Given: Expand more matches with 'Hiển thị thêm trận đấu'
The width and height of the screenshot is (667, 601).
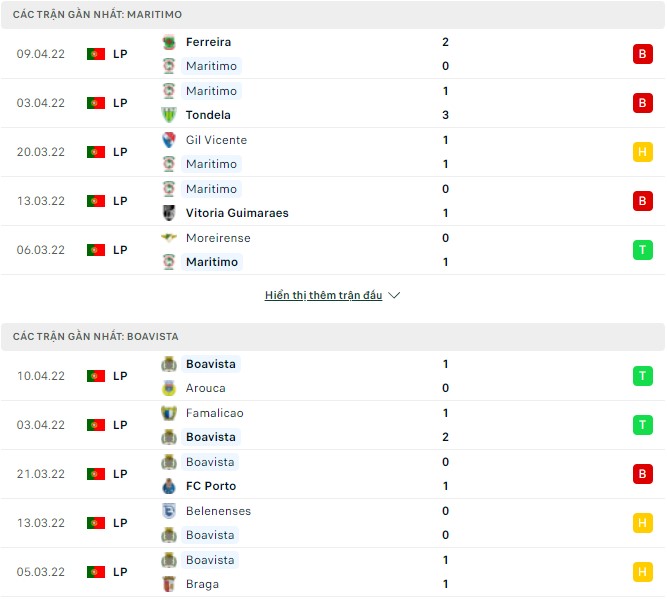Looking at the screenshot, I should [x=324, y=296].
